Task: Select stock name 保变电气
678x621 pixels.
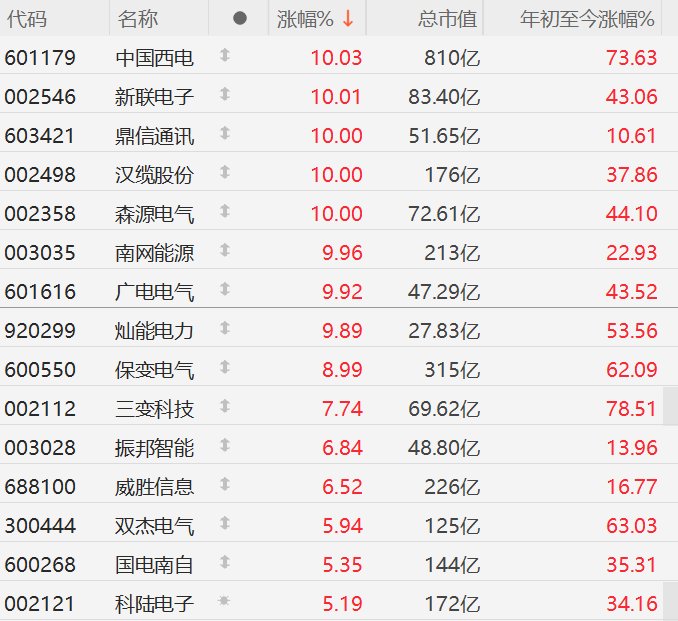Action: [154, 370]
